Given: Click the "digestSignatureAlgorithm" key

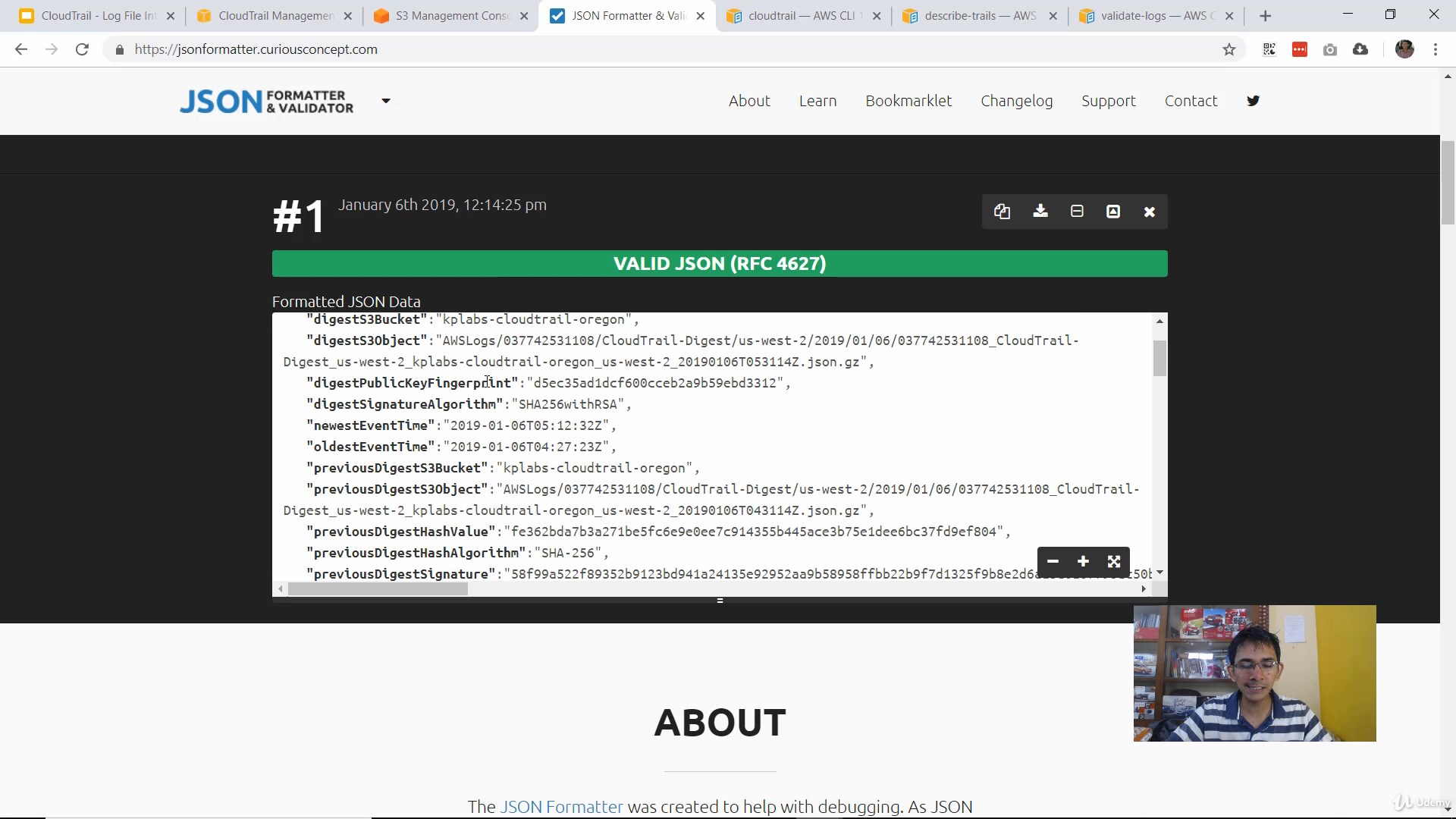Looking at the screenshot, I should point(405,404).
